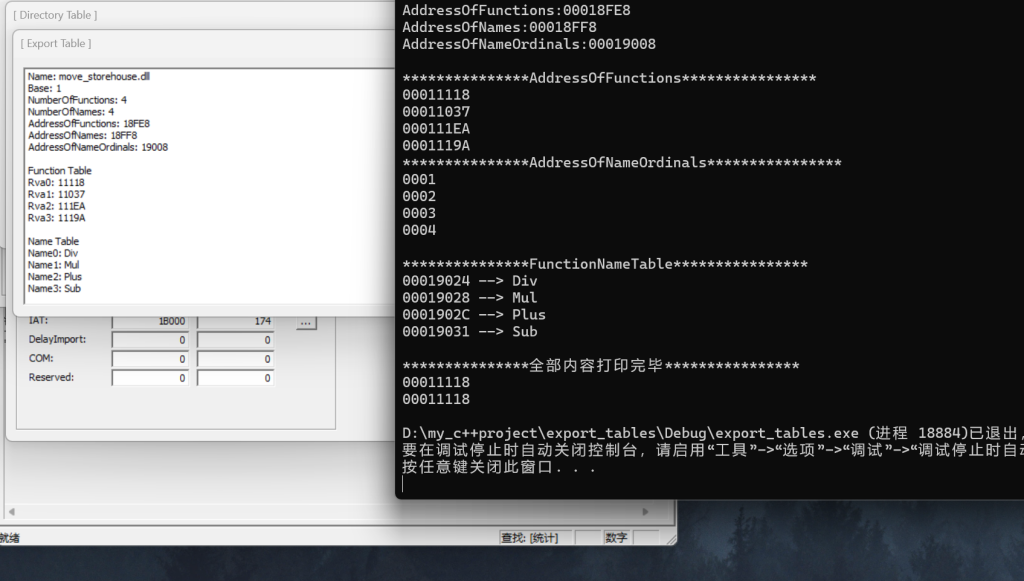Click the '...' button in the IAT row
The width and height of the screenshot is (1024, 581).
[307, 322]
